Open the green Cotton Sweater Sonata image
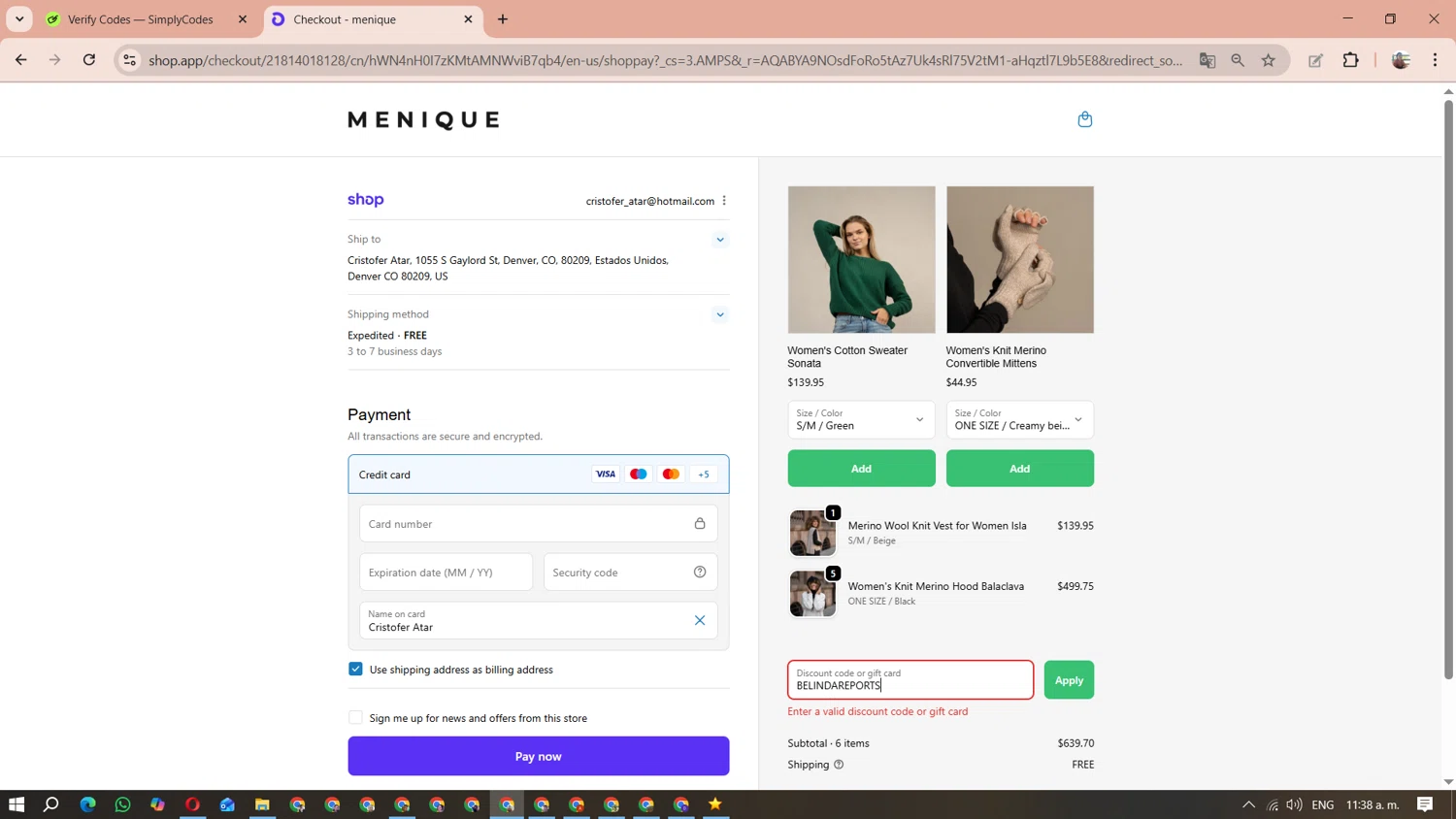The image size is (1456, 819). tap(861, 260)
